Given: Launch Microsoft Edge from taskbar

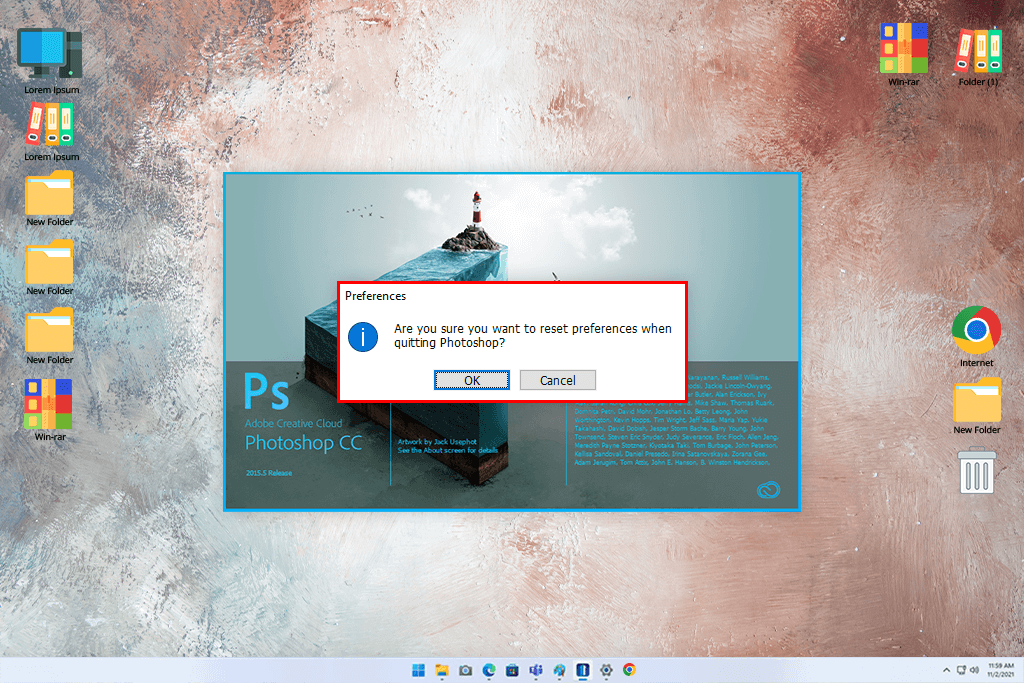Looking at the screenshot, I should click(x=489, y=670).
